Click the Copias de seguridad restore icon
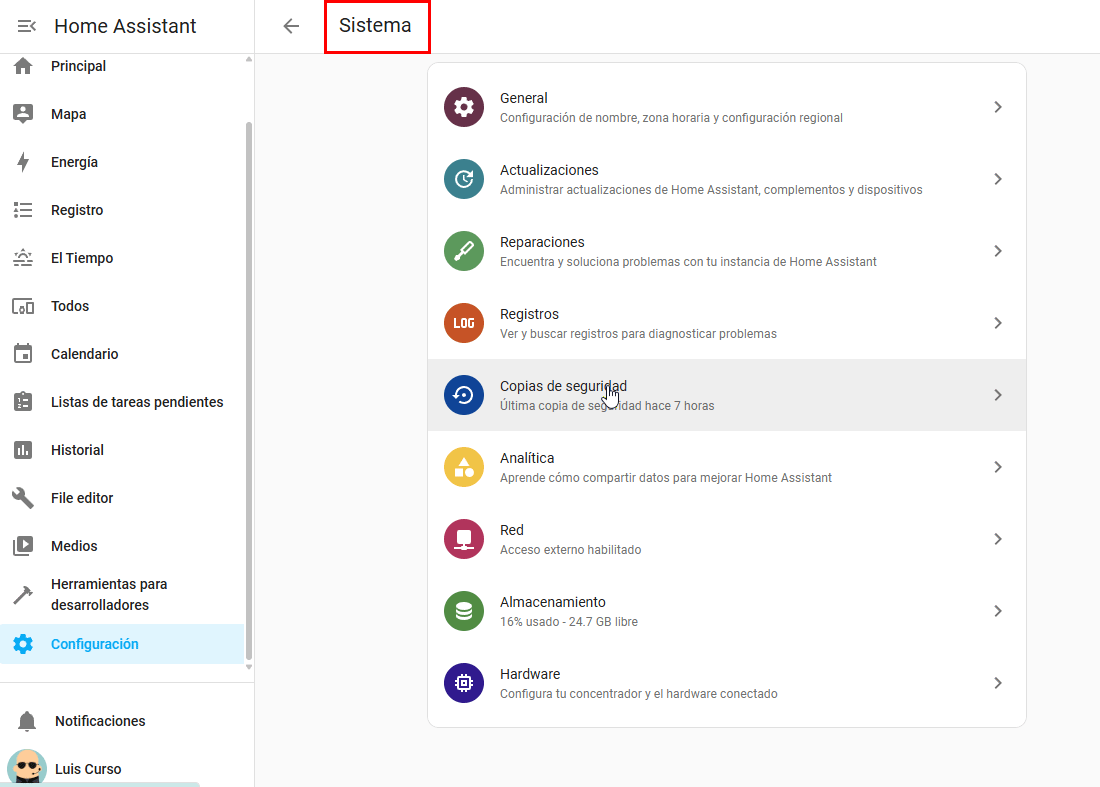 click(x=464, y=395)
